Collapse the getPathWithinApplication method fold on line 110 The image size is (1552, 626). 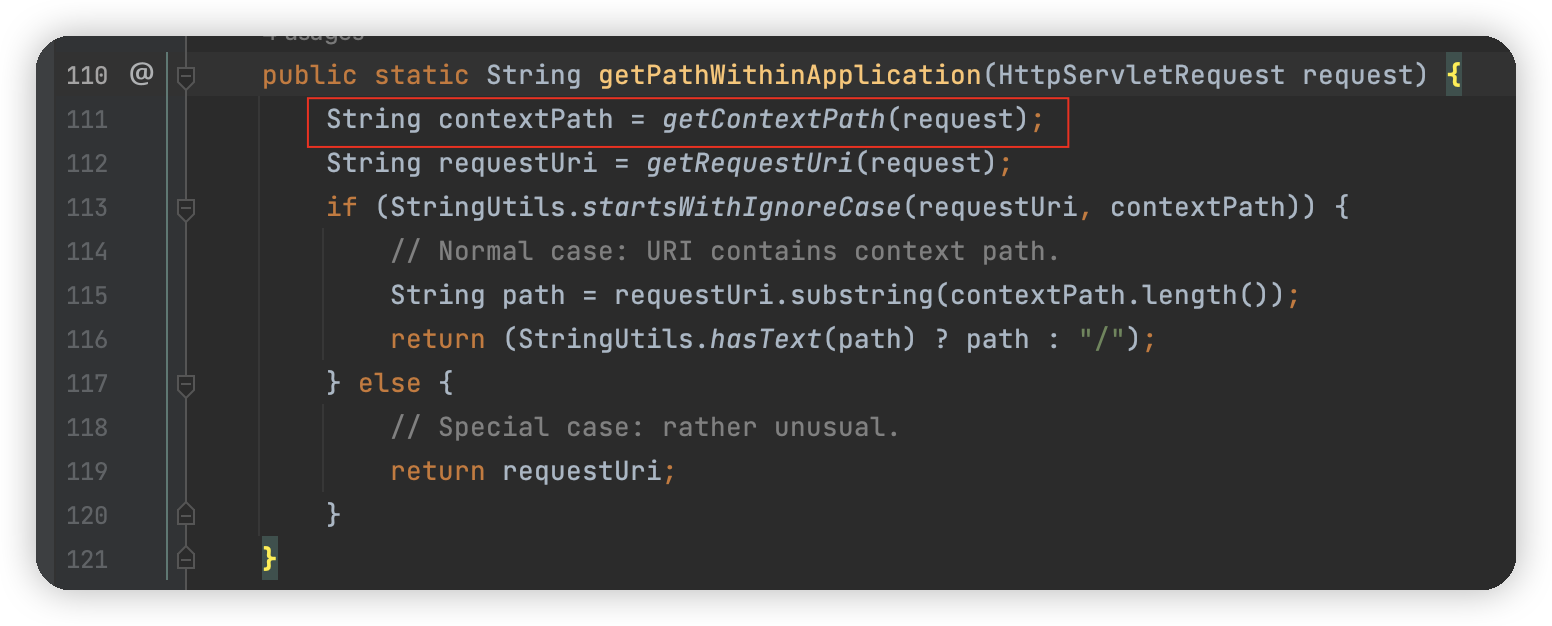point(185,75)
